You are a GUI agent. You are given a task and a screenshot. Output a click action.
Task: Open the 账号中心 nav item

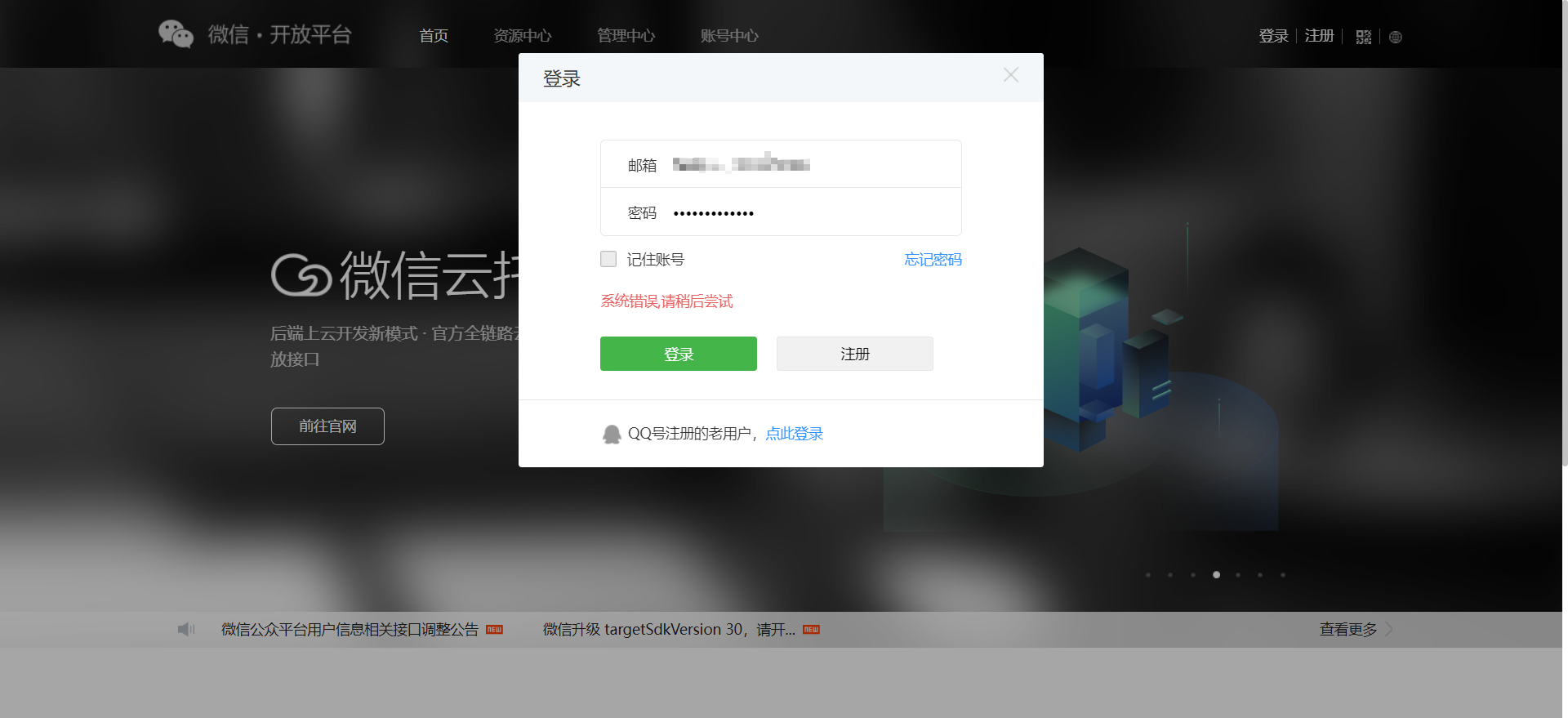tap(729, 36)
